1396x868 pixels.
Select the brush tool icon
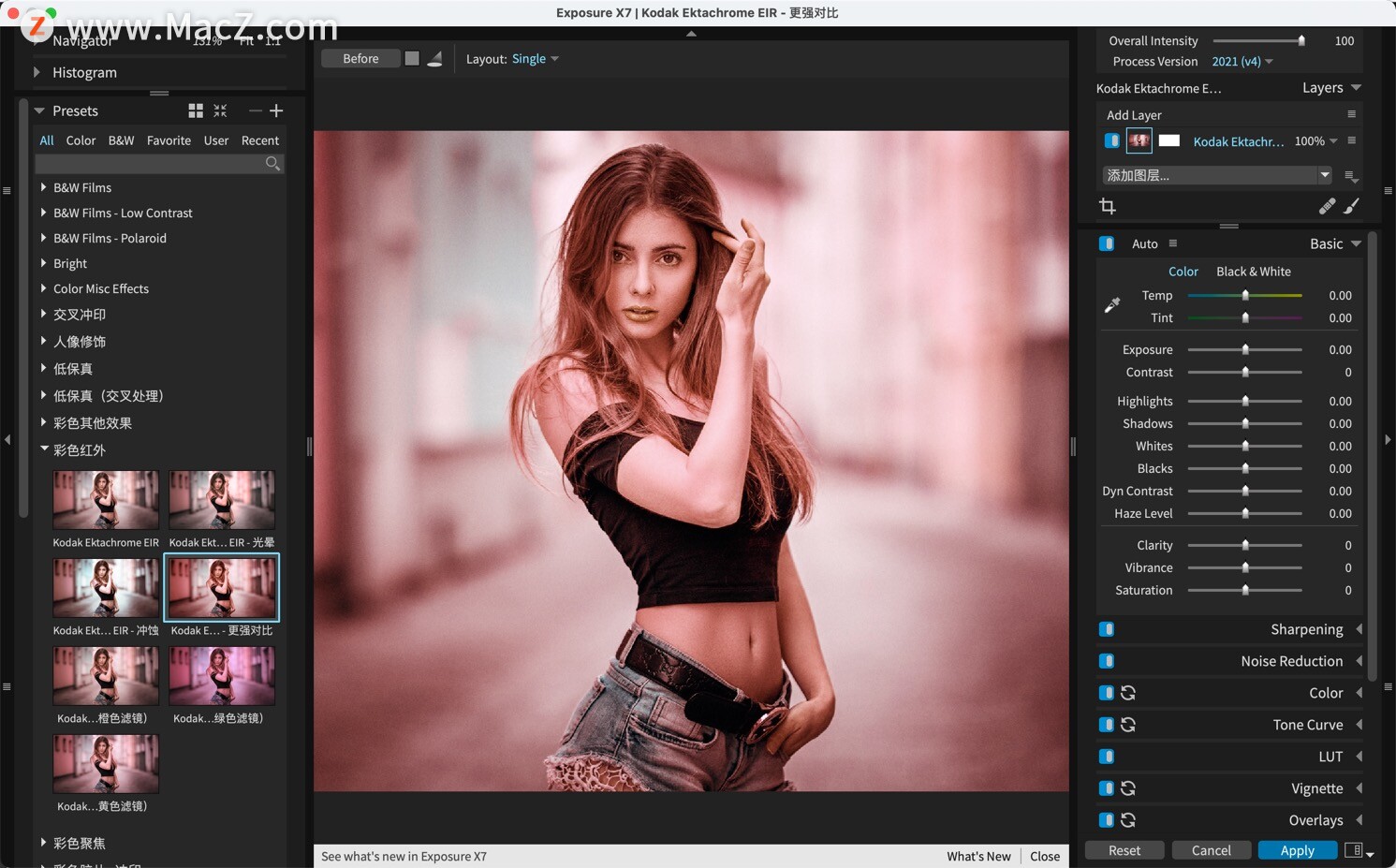1351,206
